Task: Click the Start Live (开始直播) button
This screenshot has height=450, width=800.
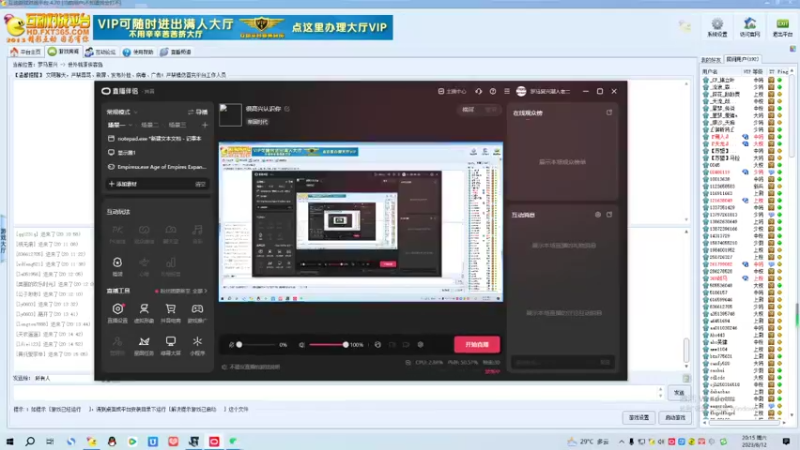Action: pos(477,345)
